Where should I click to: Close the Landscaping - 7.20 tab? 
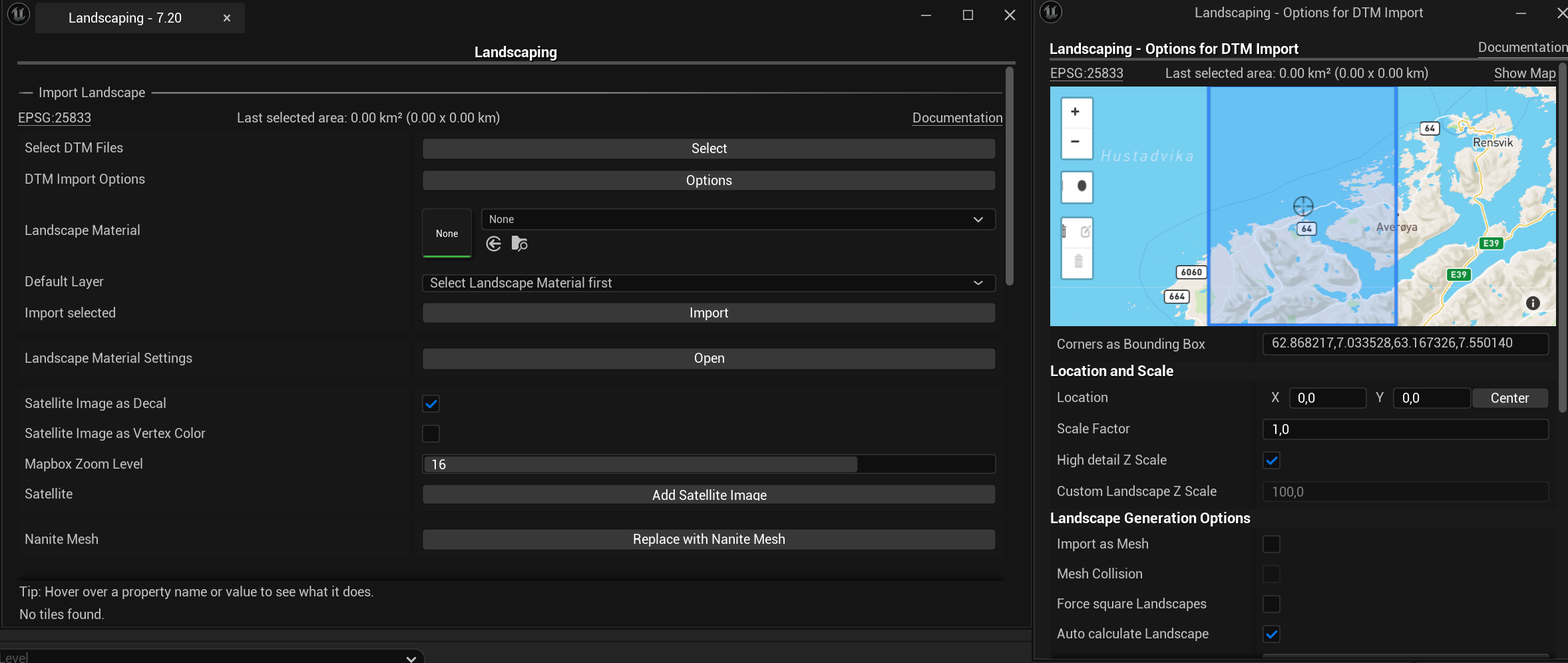(227, 18)
